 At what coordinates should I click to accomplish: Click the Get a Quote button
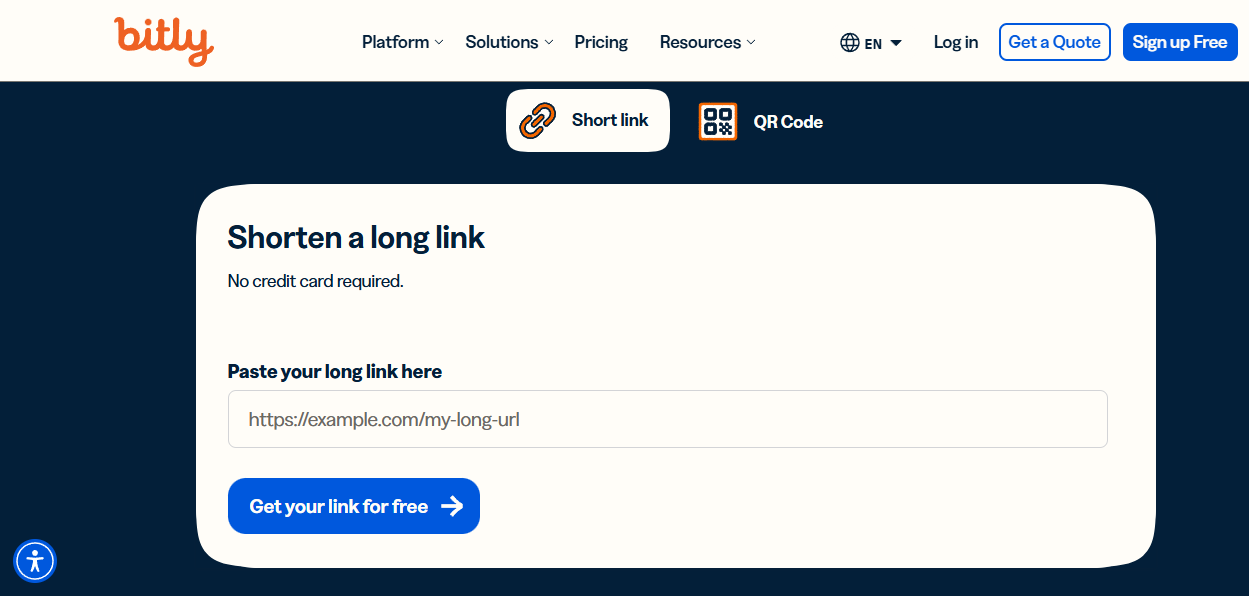[1055, 42]
